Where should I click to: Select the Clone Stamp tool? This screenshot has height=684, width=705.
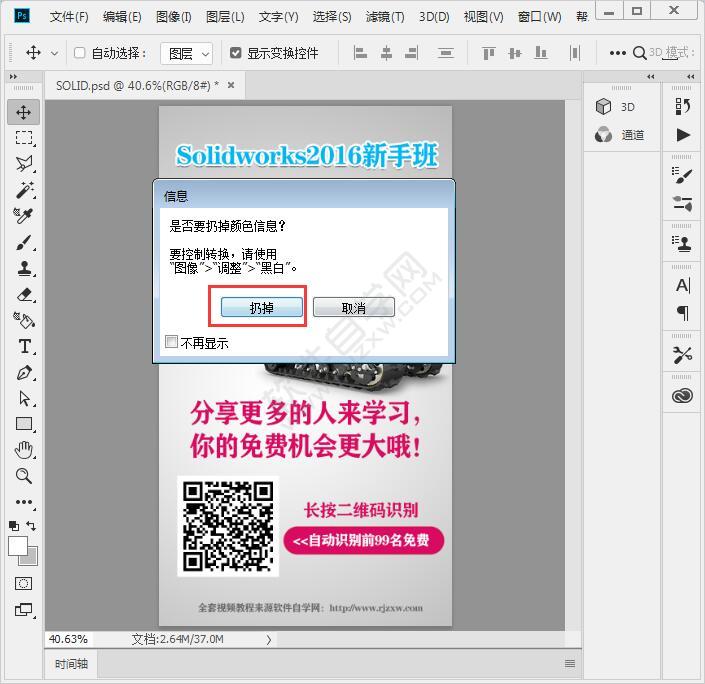click(x=24, y=268)
